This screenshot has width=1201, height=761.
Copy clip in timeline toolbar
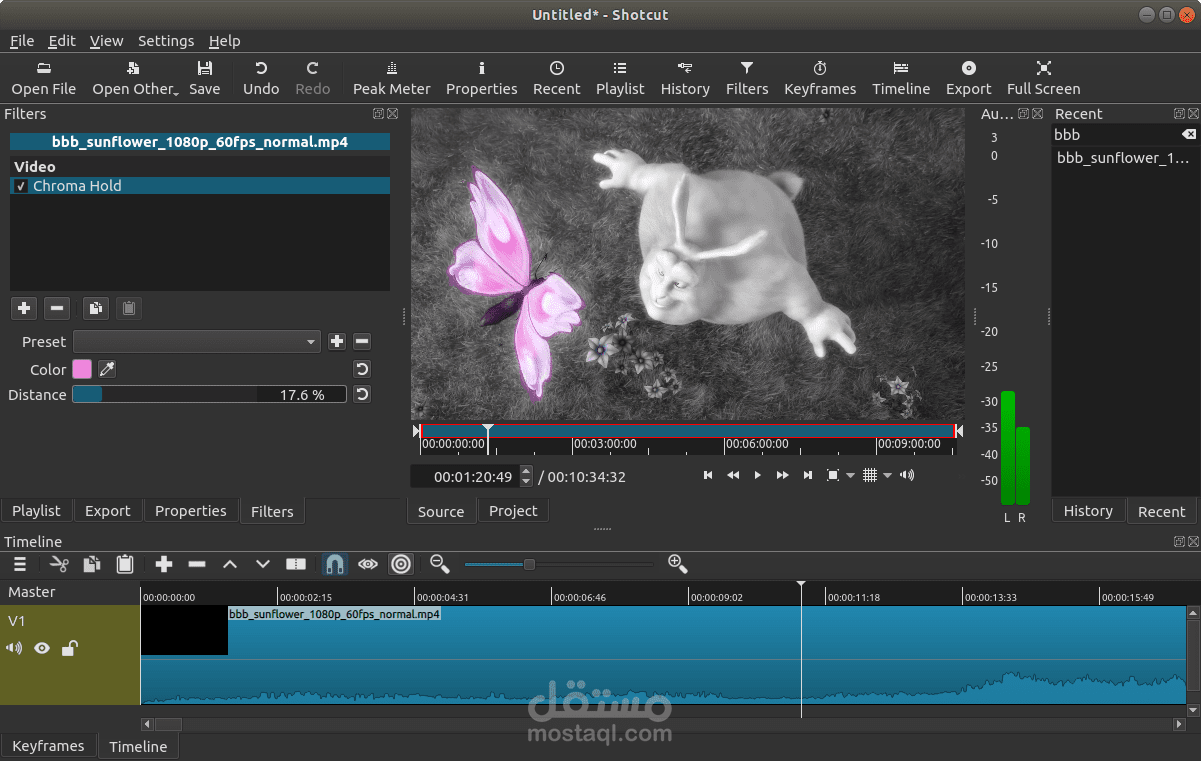pyautogui.click(x=91, y=564)
